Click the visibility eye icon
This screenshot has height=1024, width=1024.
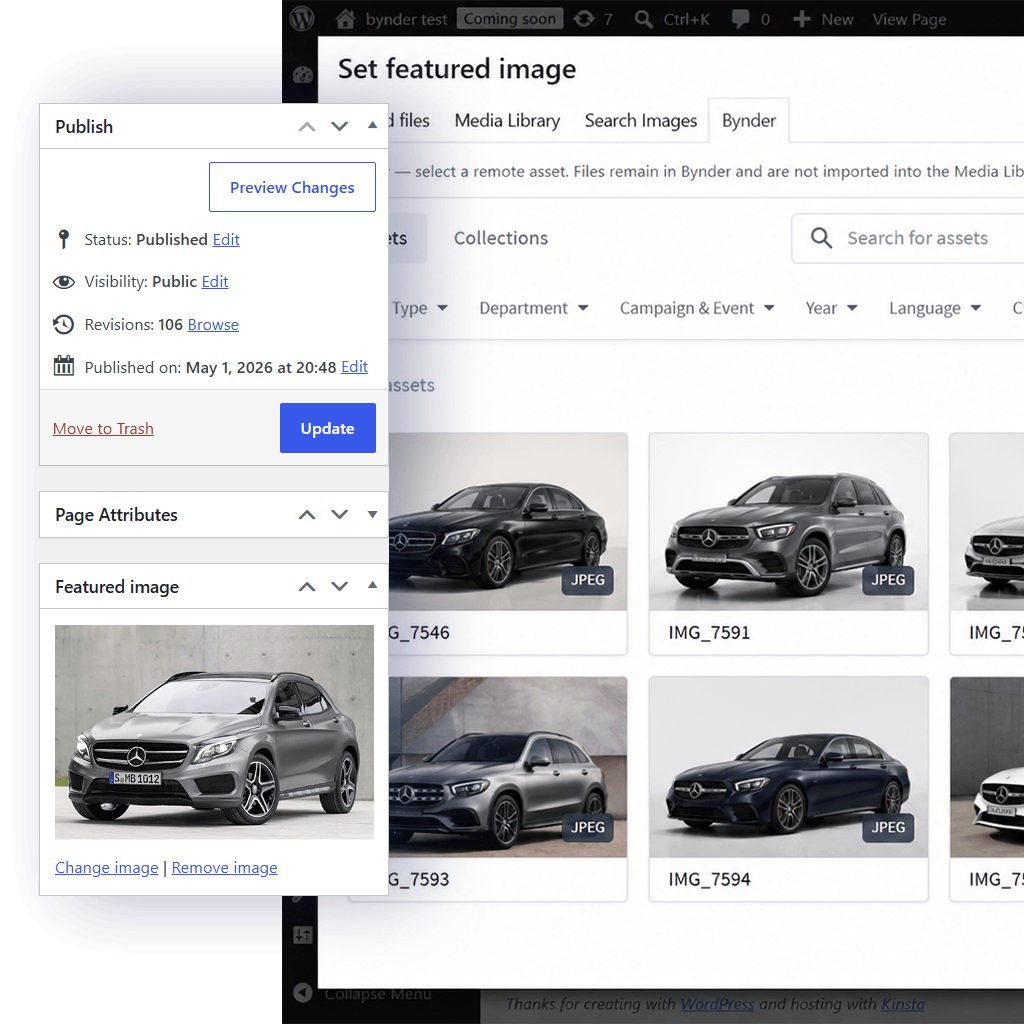(63, 281)
